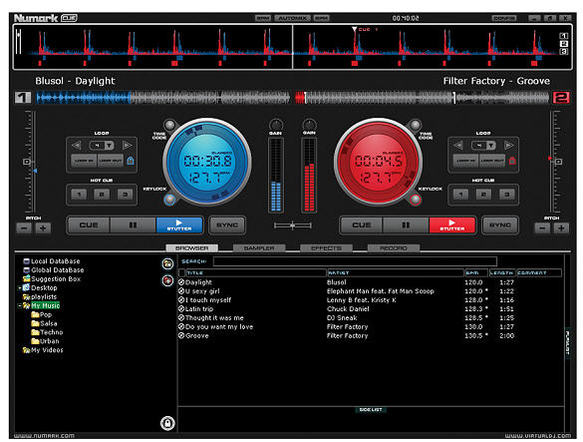
Task: Select waveform zoom level 3
Action: 564,51
